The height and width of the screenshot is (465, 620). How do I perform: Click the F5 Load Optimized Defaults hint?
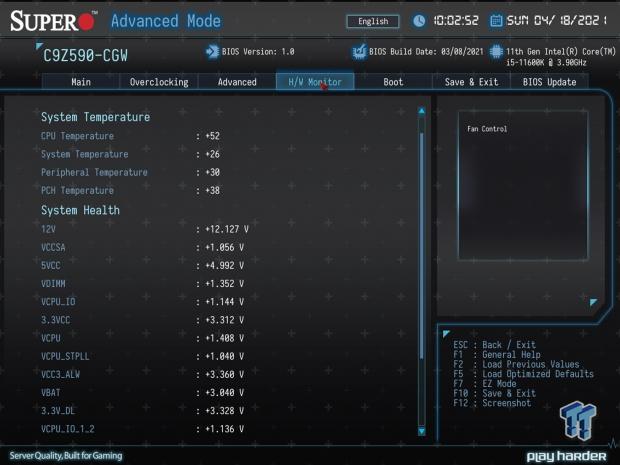point(523,374)
